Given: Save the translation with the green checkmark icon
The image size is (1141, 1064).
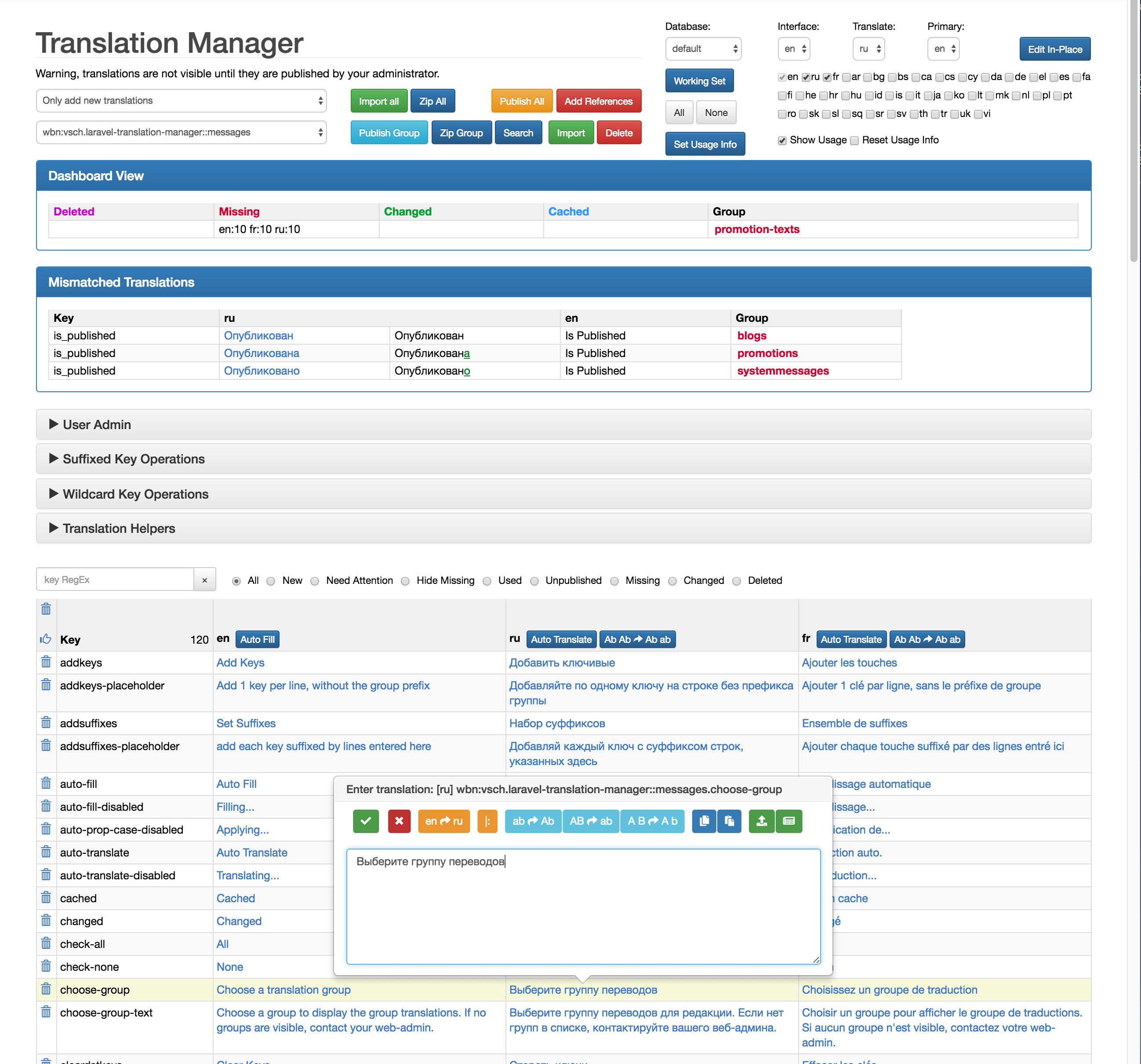Looking at the screenshot, I should pyautogui.click(x=366, y=821).
